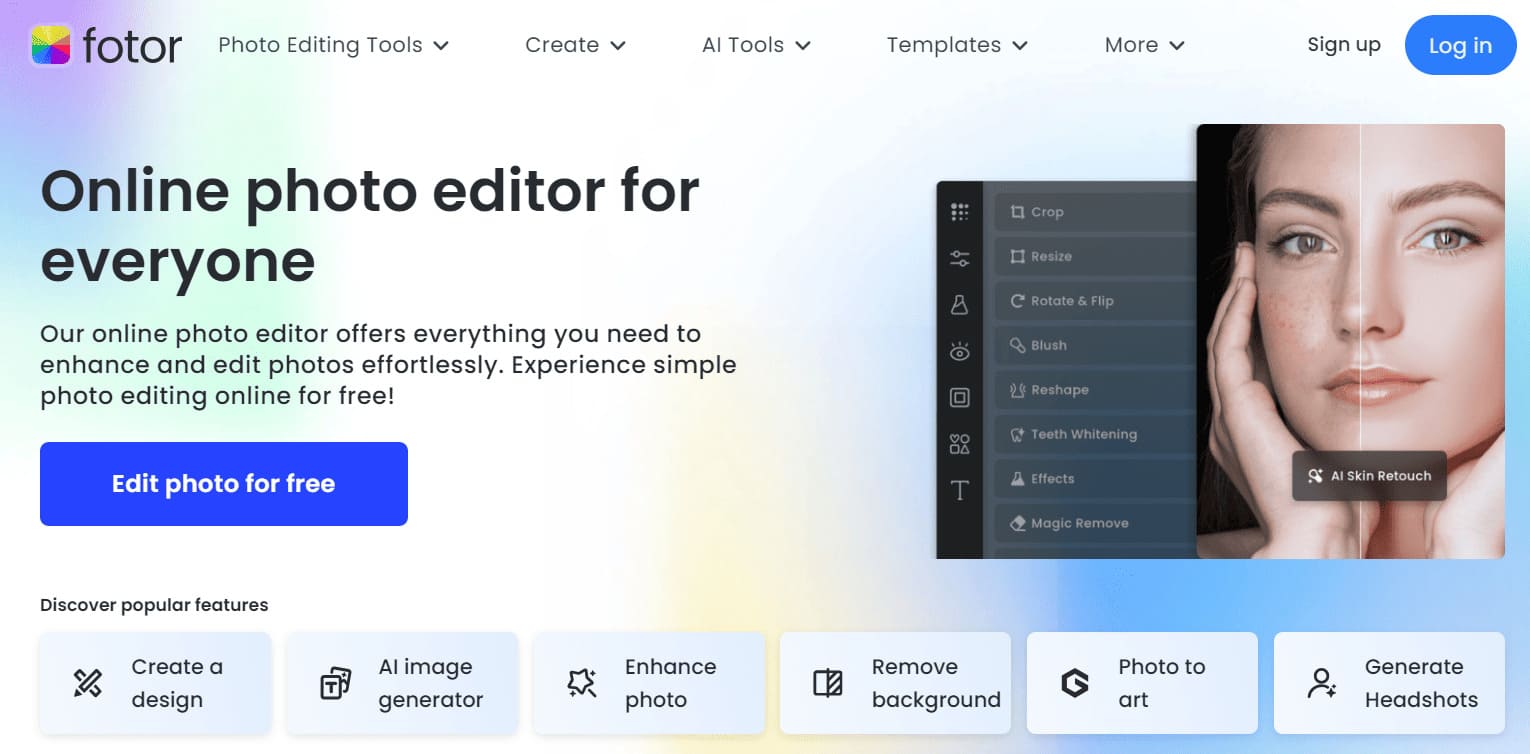Select the Text tool icon in editor sidebar

click(960, 490)
